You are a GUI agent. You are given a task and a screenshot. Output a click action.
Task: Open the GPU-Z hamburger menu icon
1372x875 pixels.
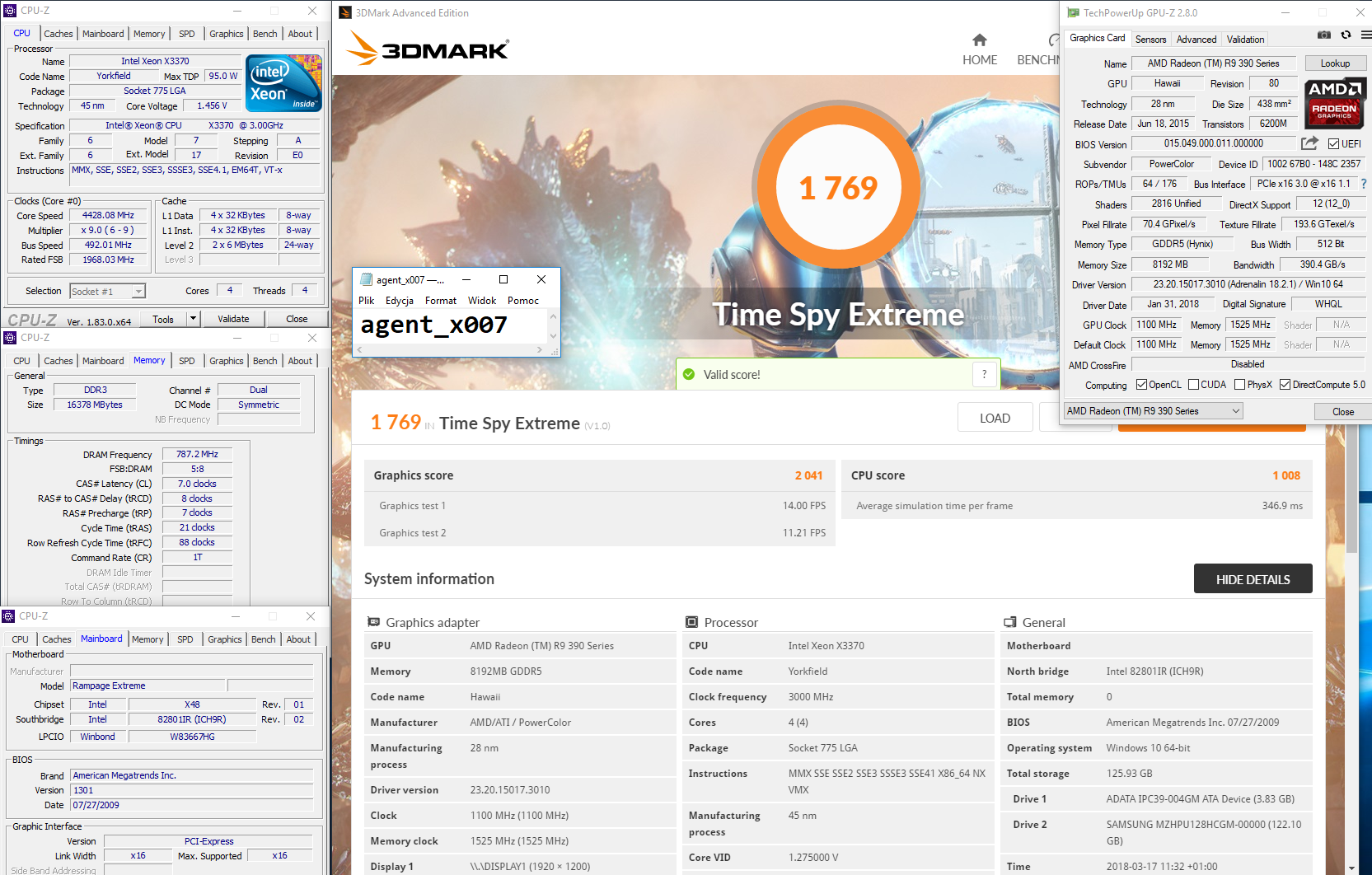pos(1365,35)
